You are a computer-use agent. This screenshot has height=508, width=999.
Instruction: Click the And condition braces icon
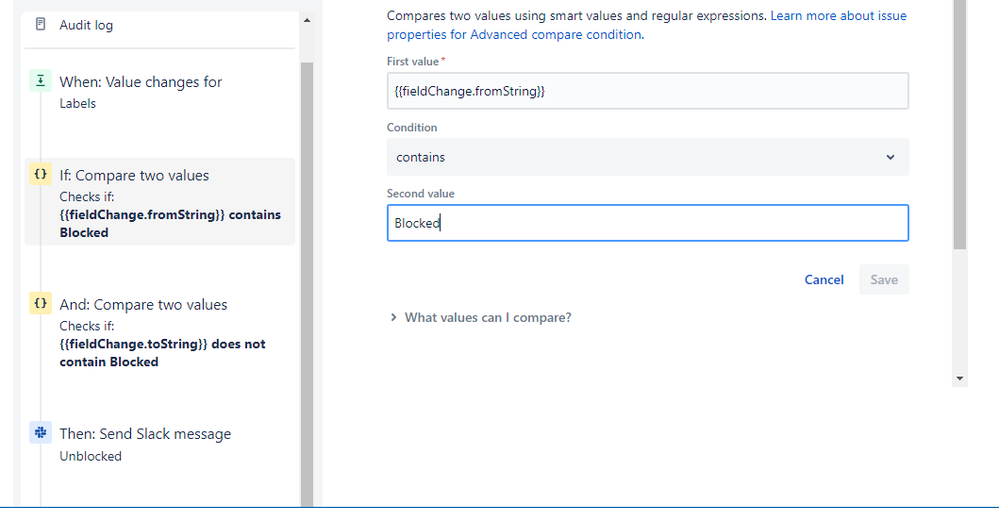point(41,303)
